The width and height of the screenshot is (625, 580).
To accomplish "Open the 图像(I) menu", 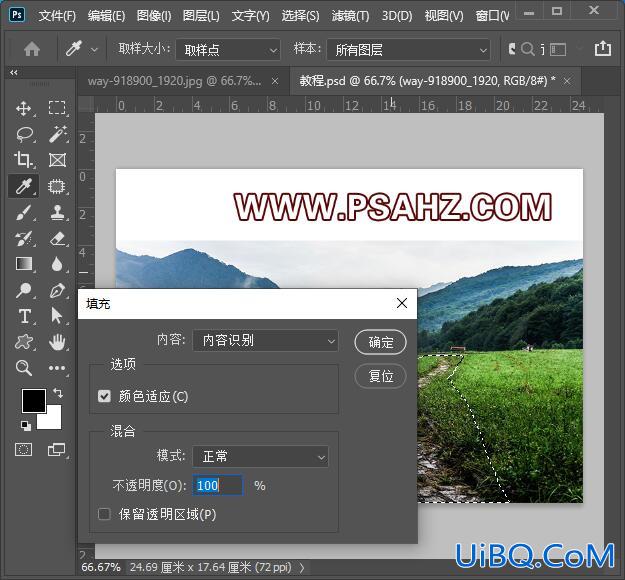I will pyautogui.click(x=154, y=16).
